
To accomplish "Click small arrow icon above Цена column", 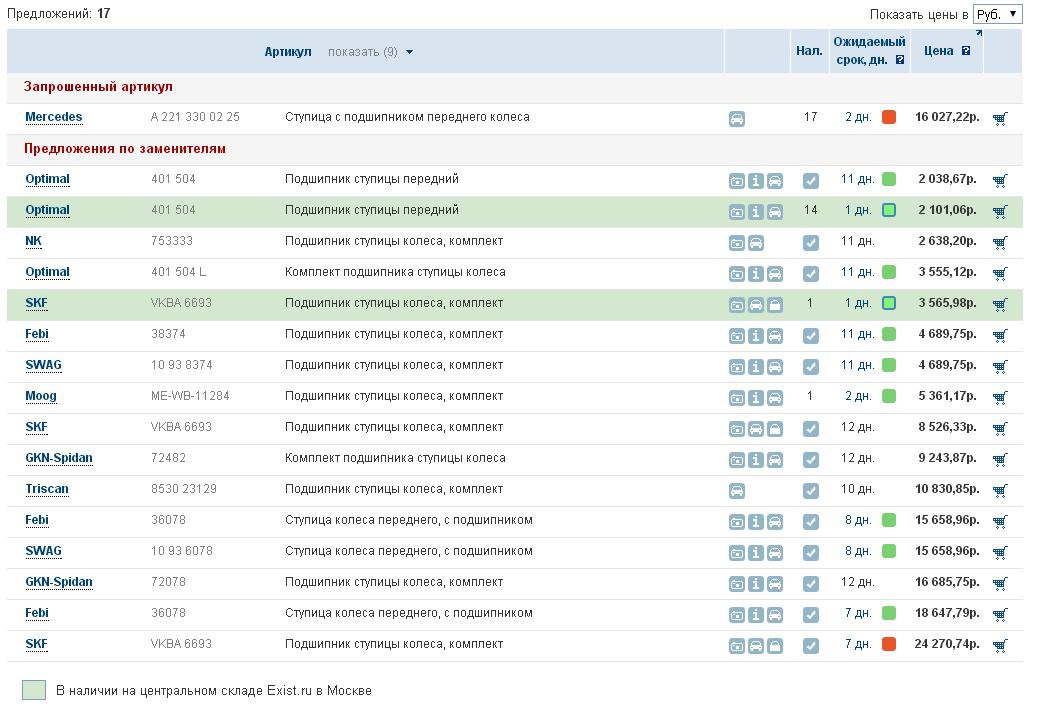I will (x=979, y=33).
